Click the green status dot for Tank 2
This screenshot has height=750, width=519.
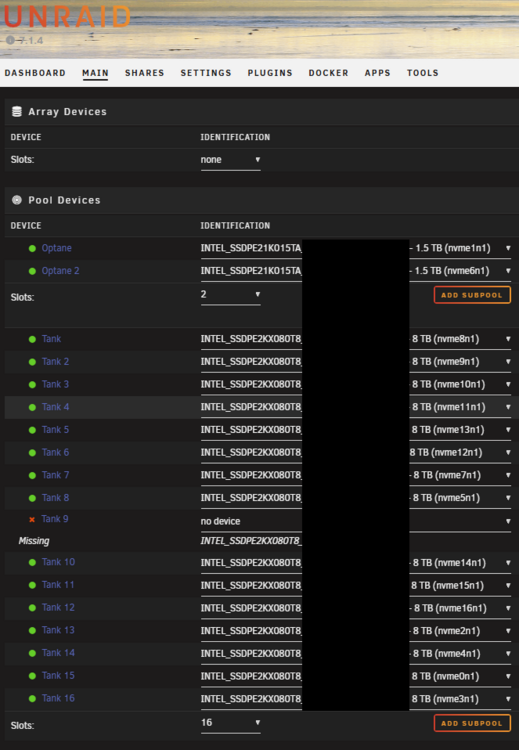[x=32, y=362]
